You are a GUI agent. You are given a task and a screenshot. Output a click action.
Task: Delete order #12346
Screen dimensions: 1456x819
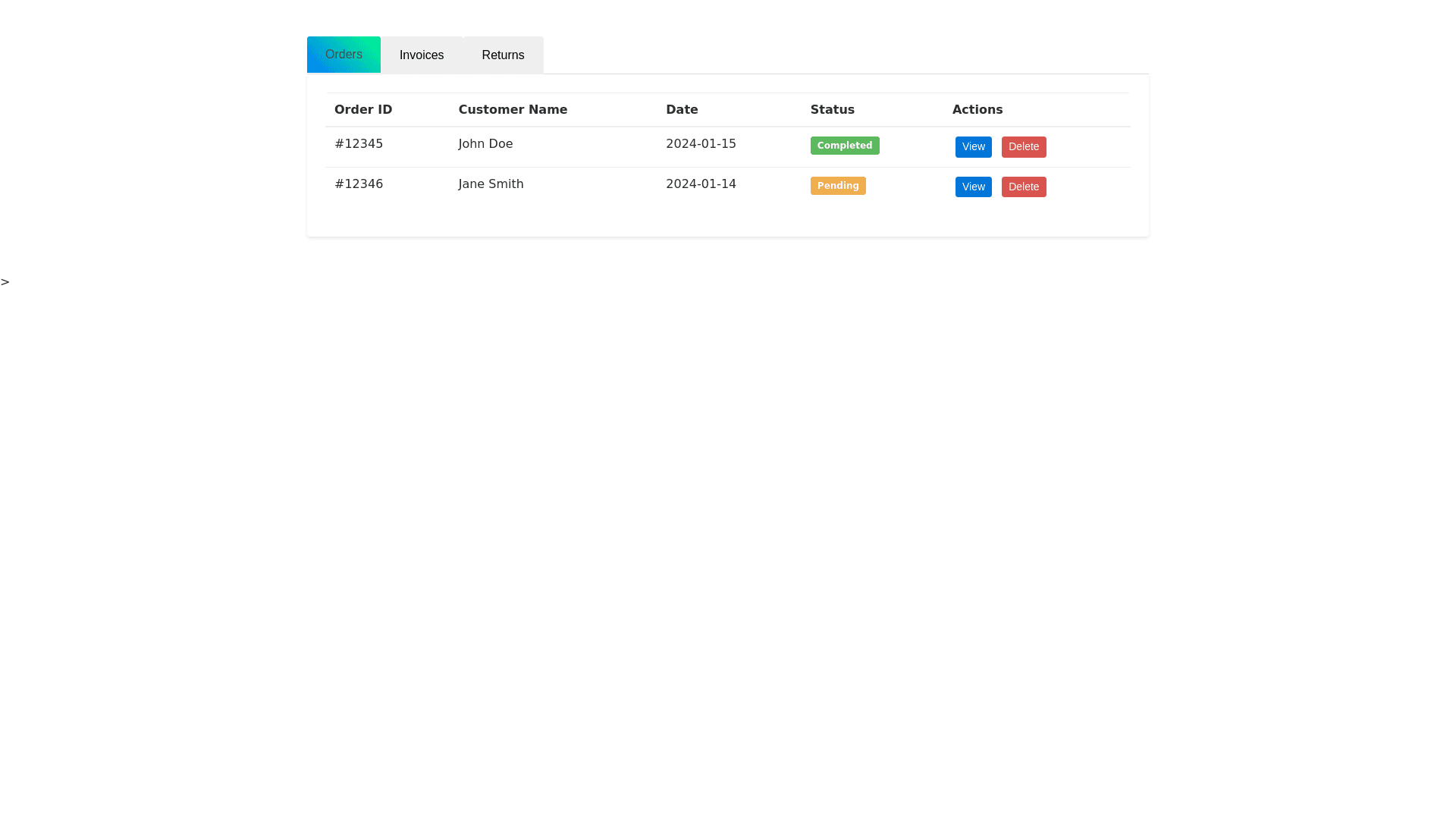coord(1023,187)
